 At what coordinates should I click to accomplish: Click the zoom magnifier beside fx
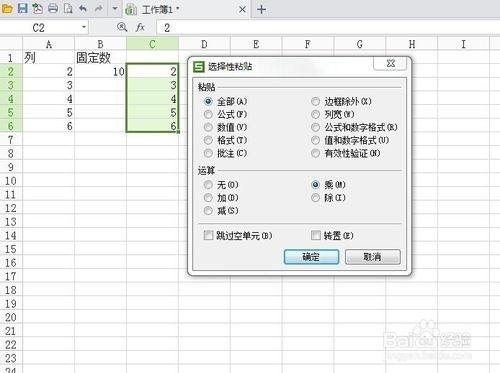pyautogui.click(x=122, y=27)
